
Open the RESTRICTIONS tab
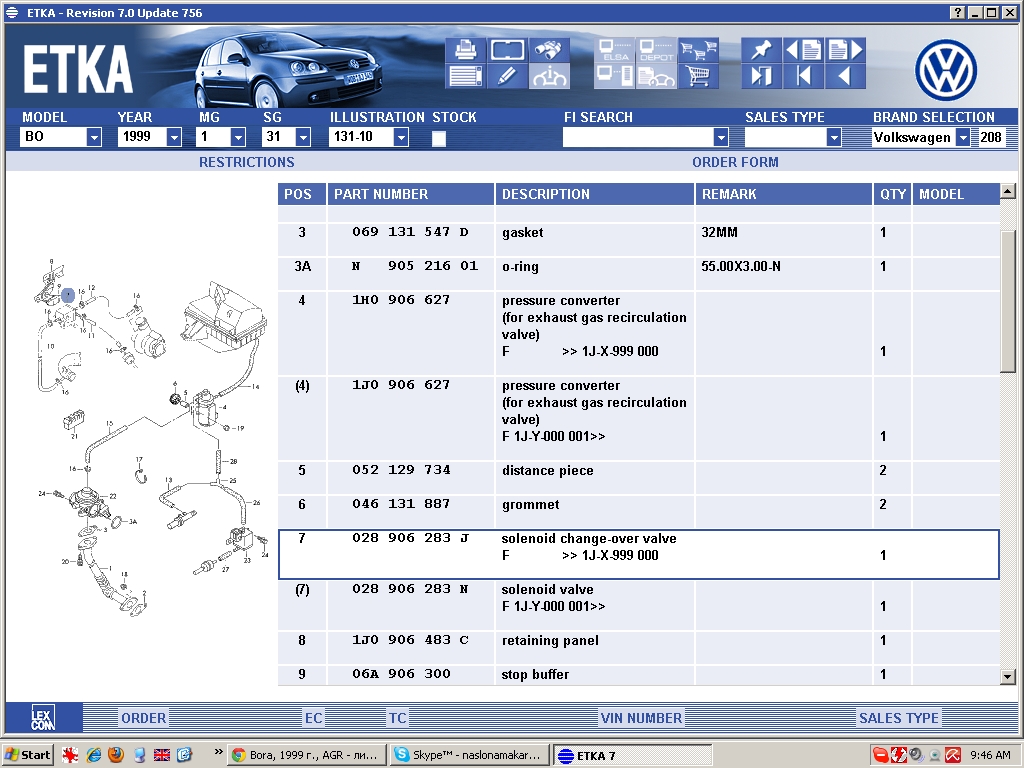point(246,162)
